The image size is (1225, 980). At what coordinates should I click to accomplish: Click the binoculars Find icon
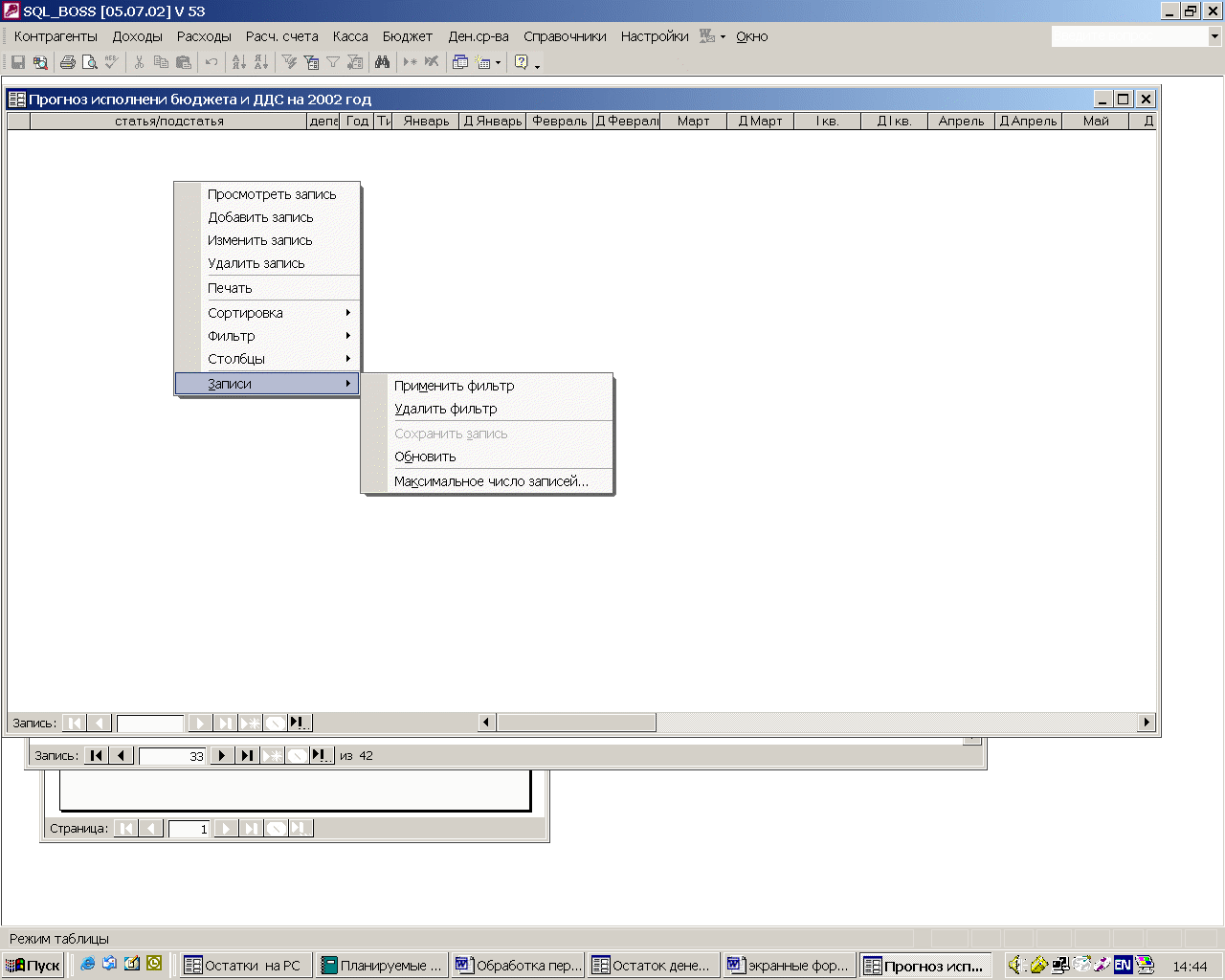pyautogui.click(x=382, y=62)
